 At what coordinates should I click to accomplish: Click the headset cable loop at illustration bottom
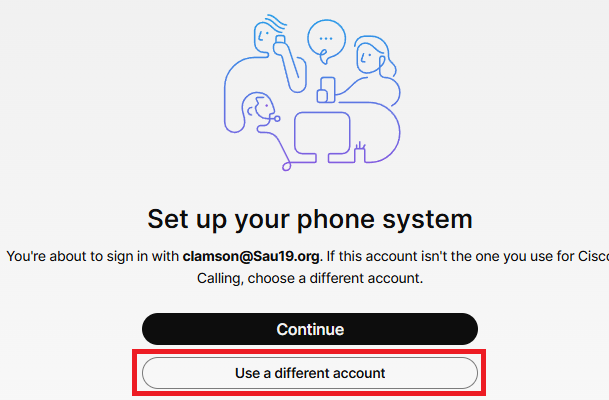click(x=286, y=166)
